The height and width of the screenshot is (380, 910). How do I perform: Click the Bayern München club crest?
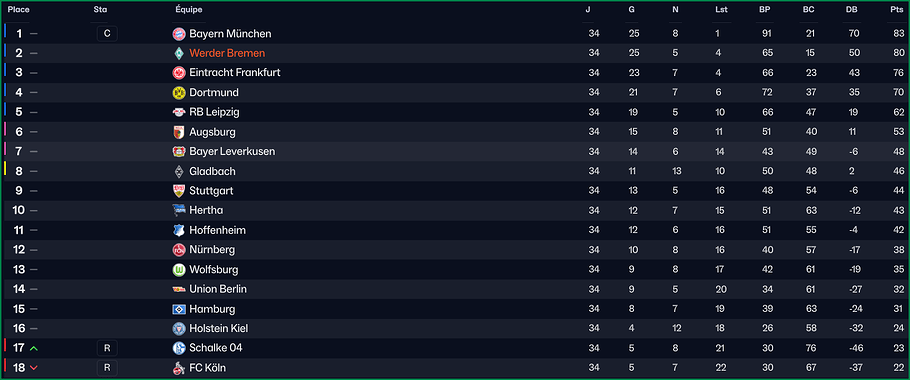178,34
